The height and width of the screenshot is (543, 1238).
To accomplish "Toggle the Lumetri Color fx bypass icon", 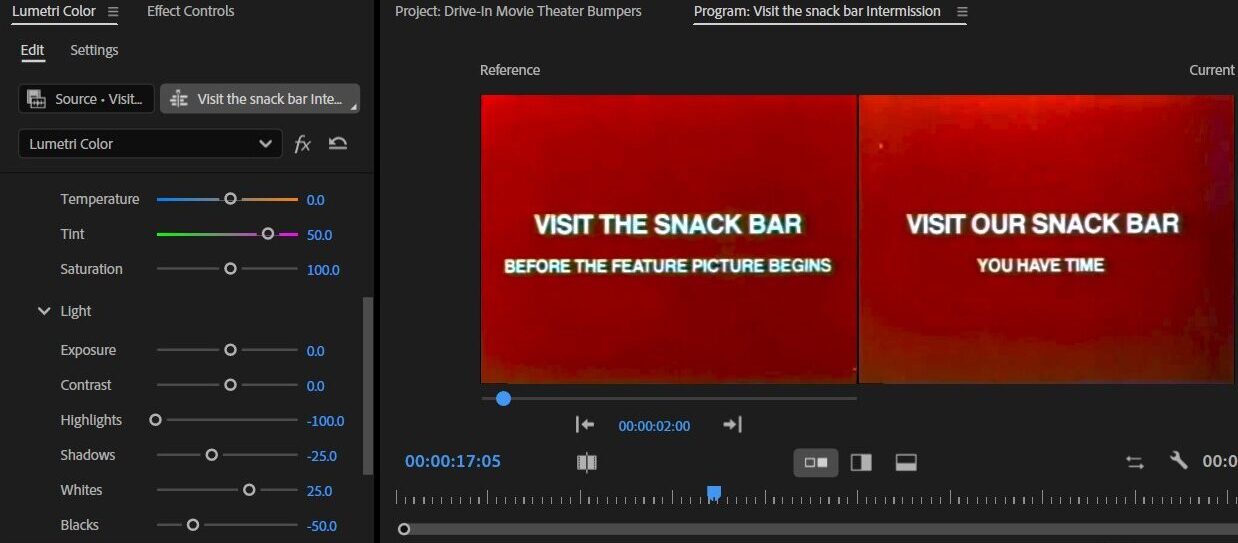I will click(303, 144).
